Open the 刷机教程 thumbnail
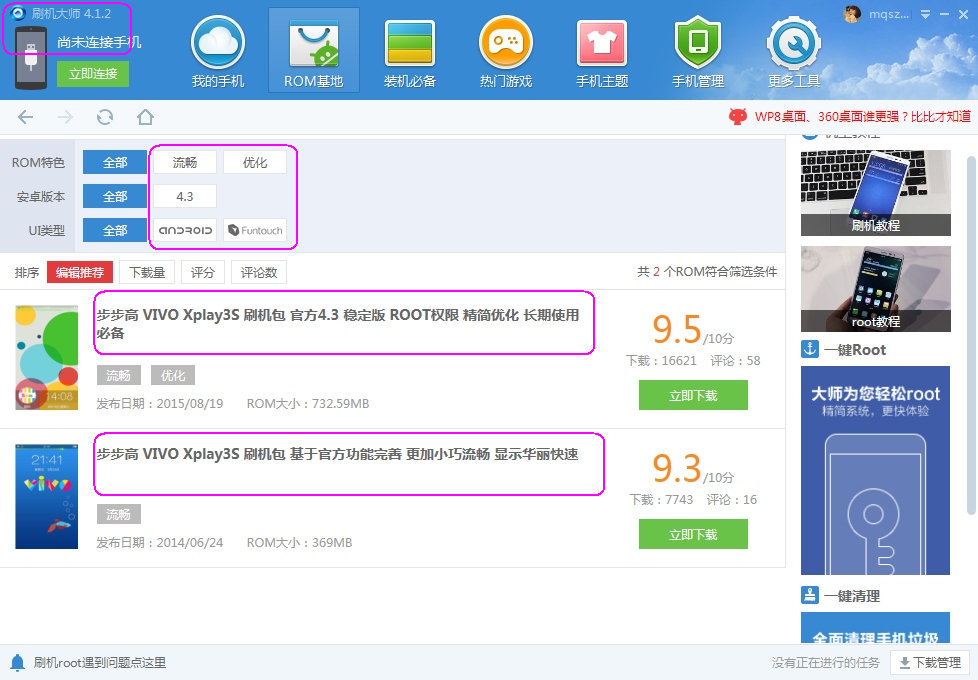The width and height of the screenshot is (978, 680). pyautogui.click(x=875, y=193)
